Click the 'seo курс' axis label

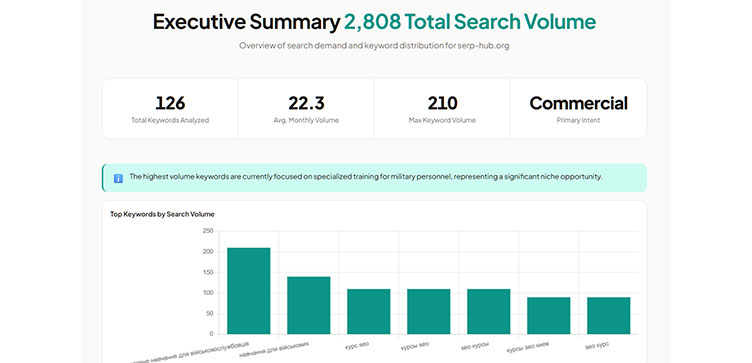[597, 345]
